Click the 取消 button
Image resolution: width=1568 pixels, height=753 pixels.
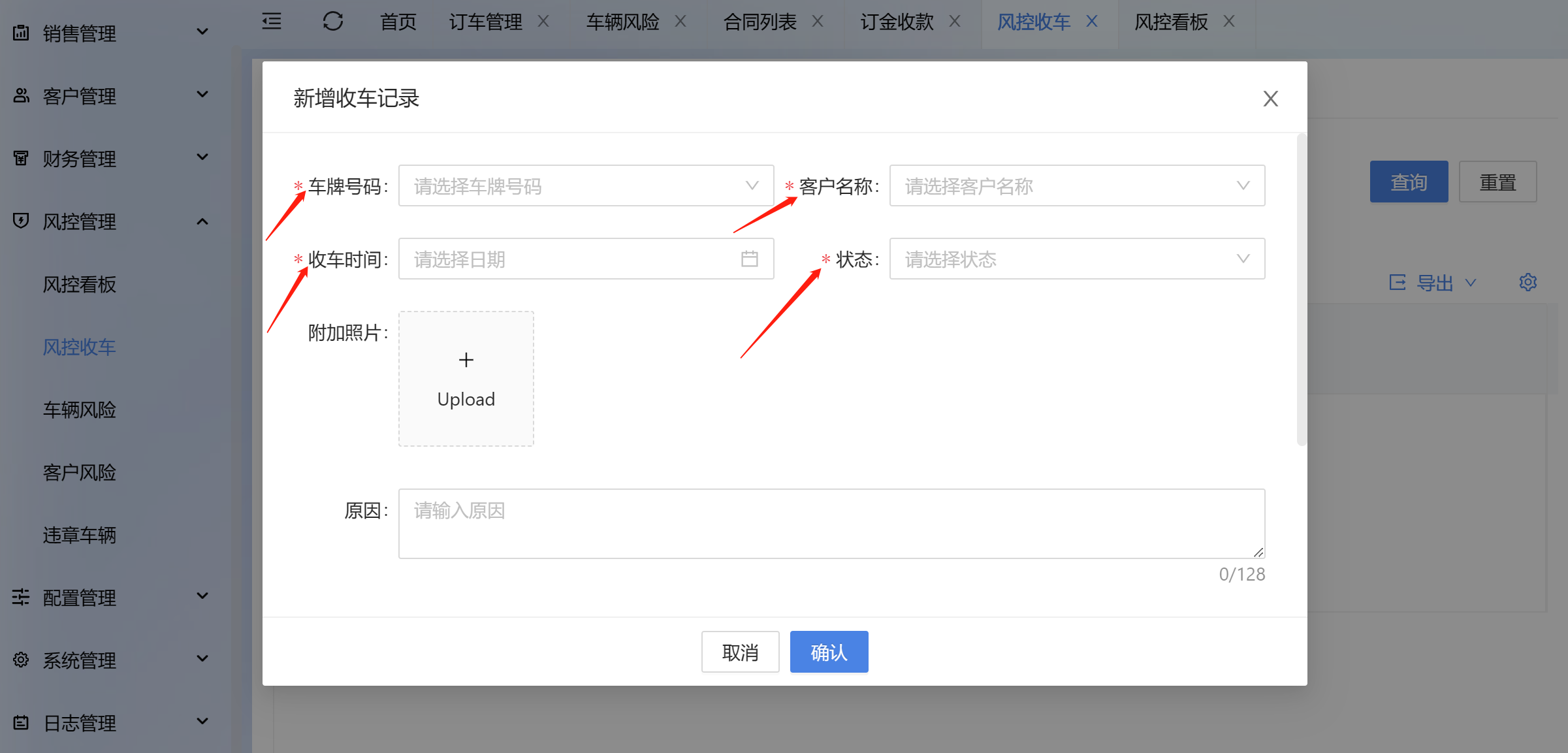[x=740, y=652]
